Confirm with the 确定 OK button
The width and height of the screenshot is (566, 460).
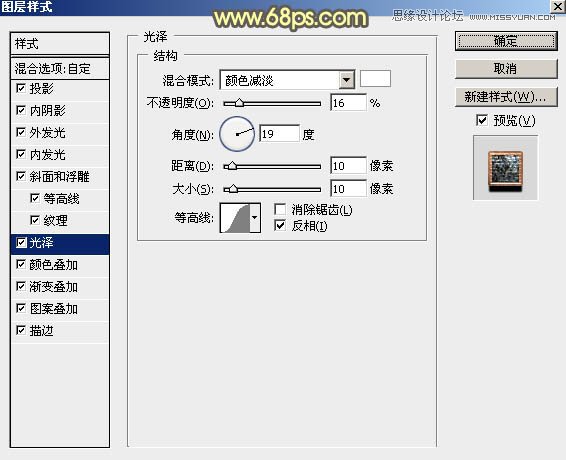click(x=506, y=41)
